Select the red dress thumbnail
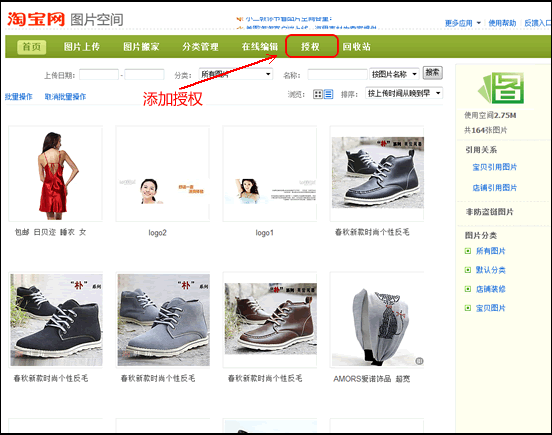The image size is (552, 435). tap(56, 174)
